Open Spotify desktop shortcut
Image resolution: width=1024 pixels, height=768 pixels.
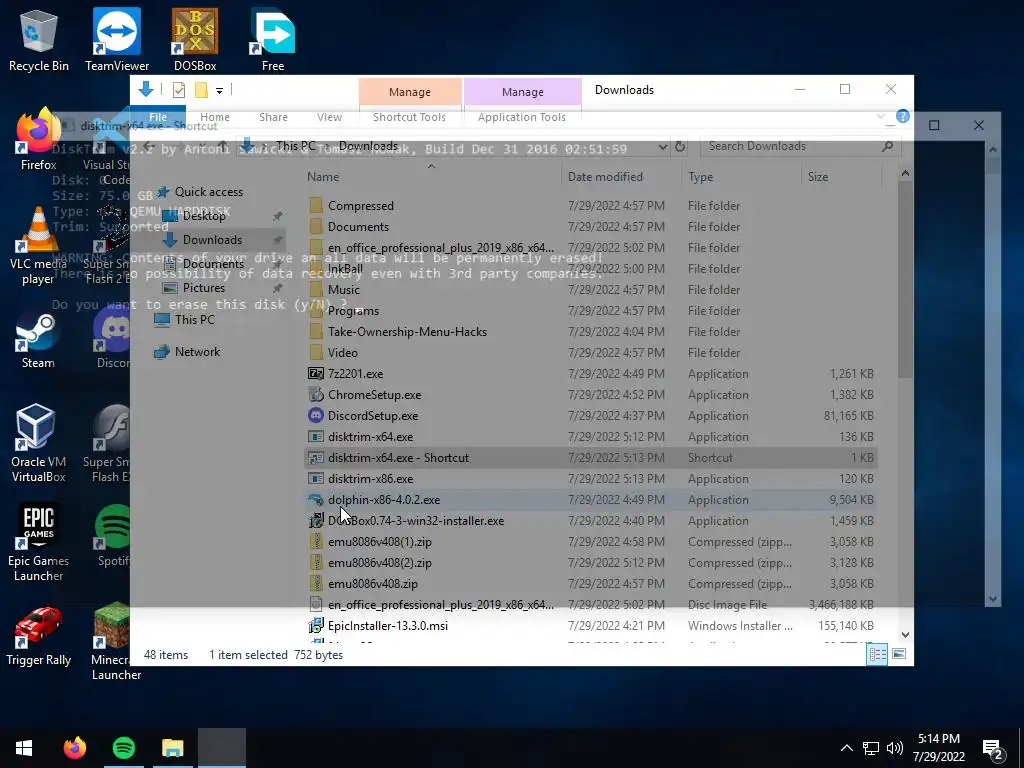click(x=112, y=536)
